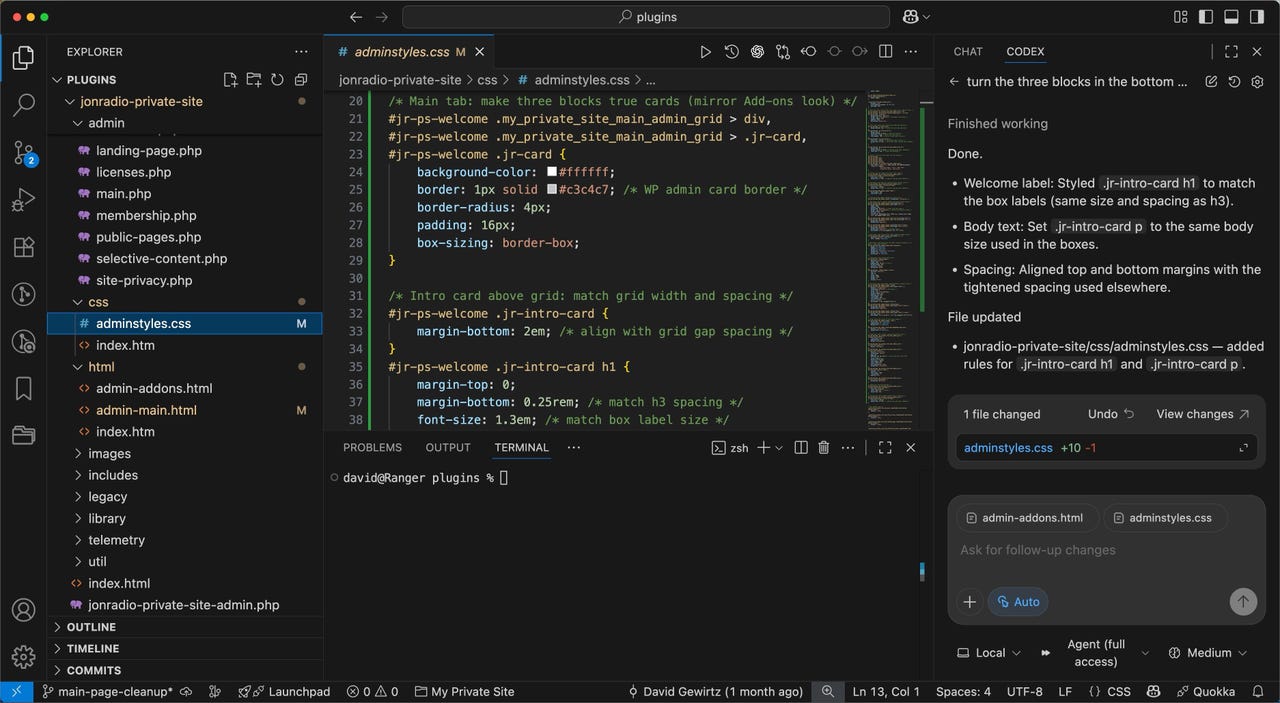Viewport: 1280px width, 703px height.
Task: Go back from the Codex task title
Action: tap(954, 82)
